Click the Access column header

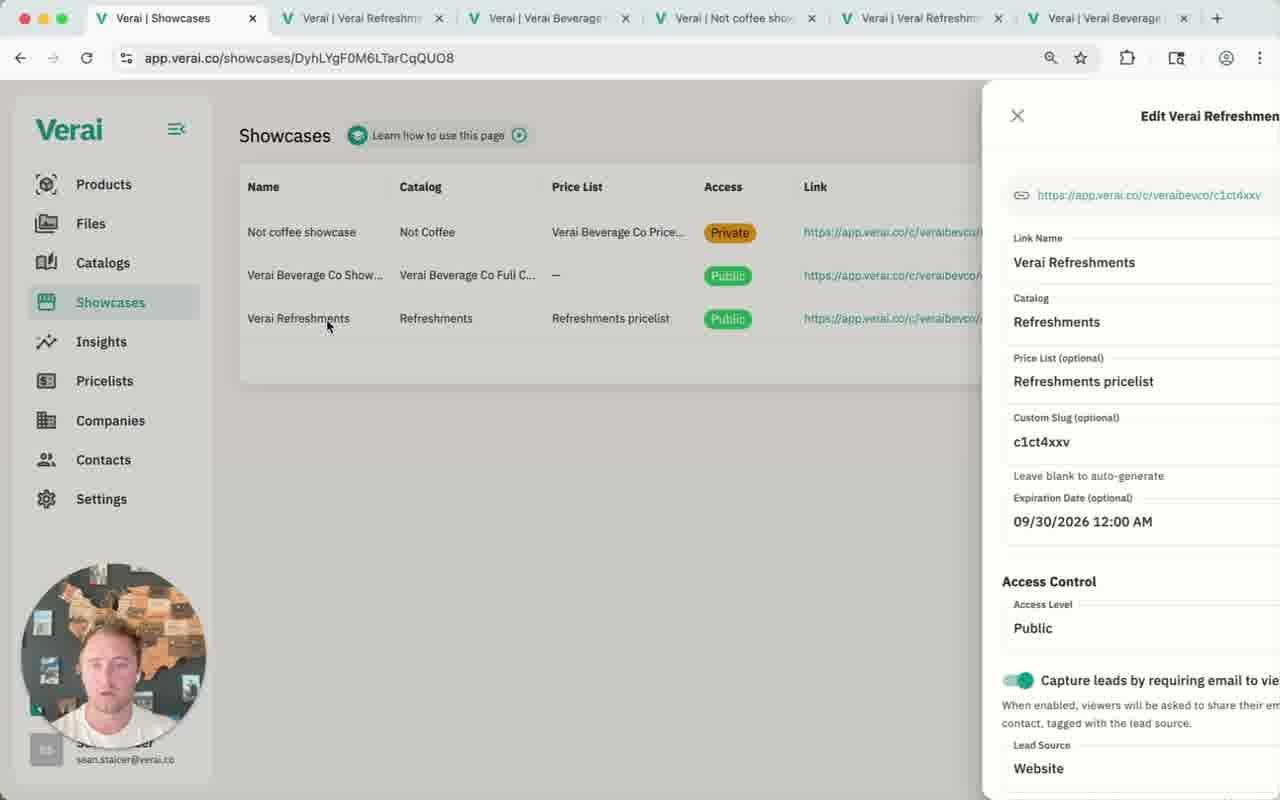click(723, 187)
